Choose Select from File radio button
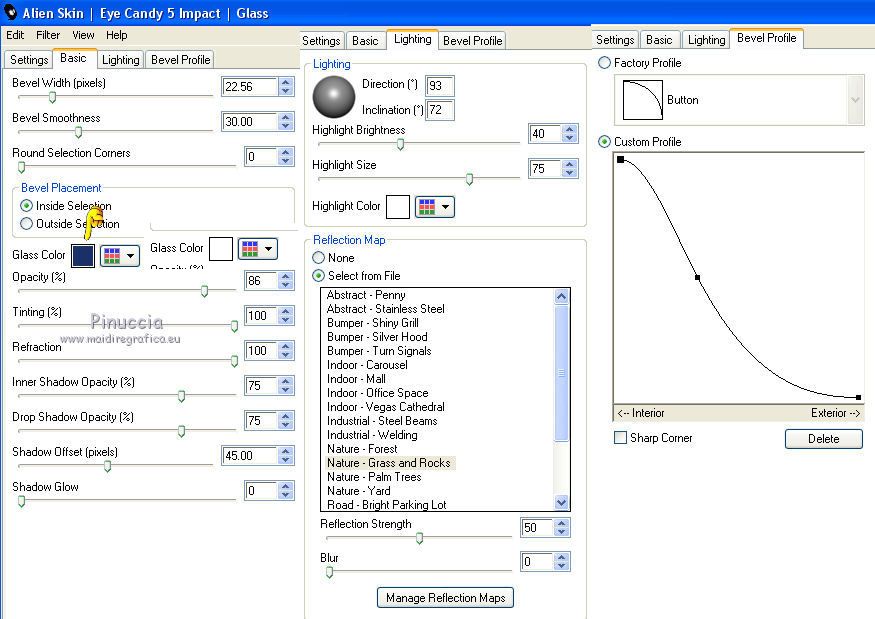The width and height of the screenshot is (875, 619). pos(319,275)
